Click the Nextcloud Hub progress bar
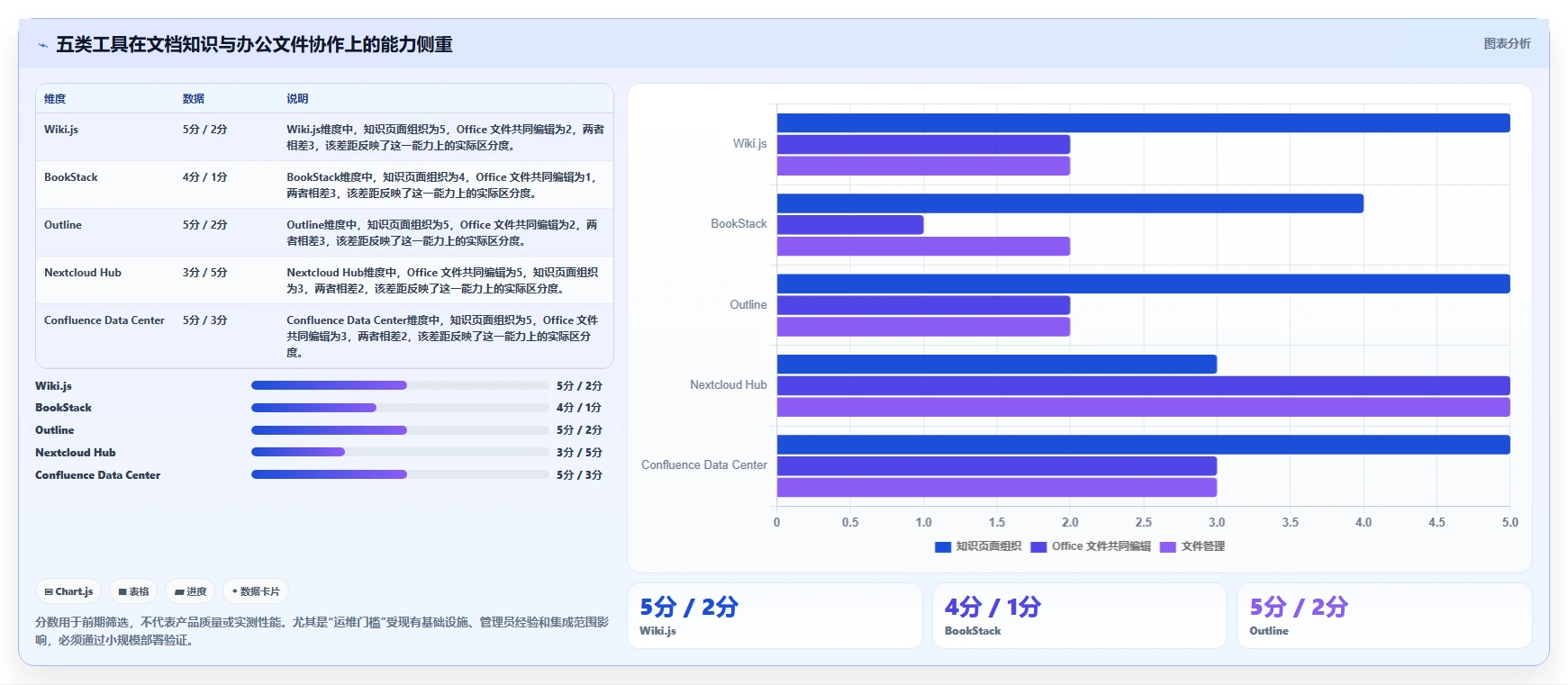The width and height of the screenshot is (1568, 685). point(400,452)
